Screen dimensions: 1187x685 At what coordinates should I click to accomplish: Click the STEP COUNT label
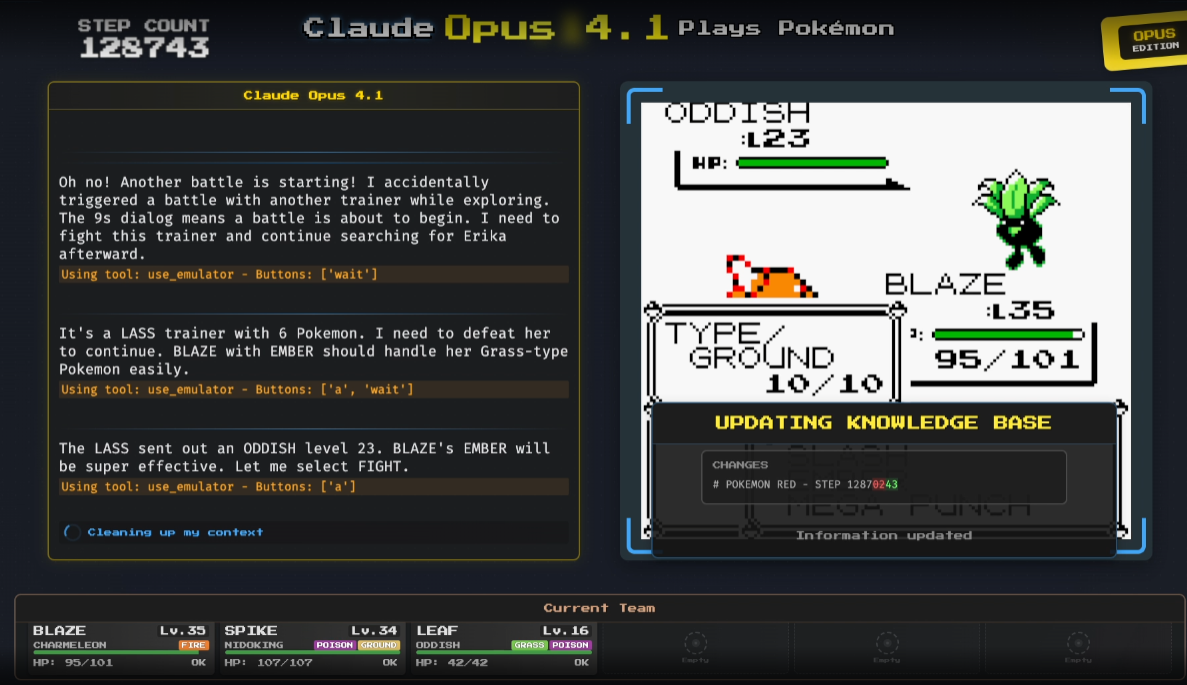[144, 25]
